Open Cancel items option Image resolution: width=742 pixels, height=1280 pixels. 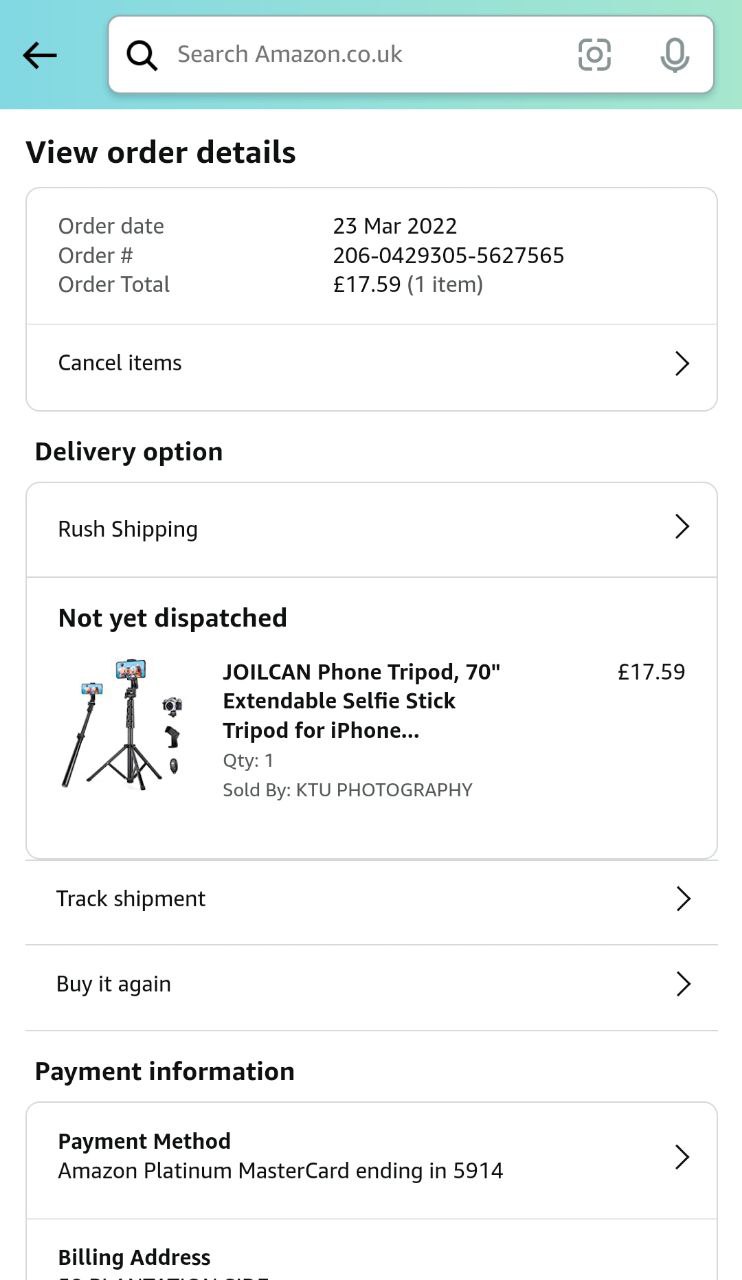click(120, 363)
